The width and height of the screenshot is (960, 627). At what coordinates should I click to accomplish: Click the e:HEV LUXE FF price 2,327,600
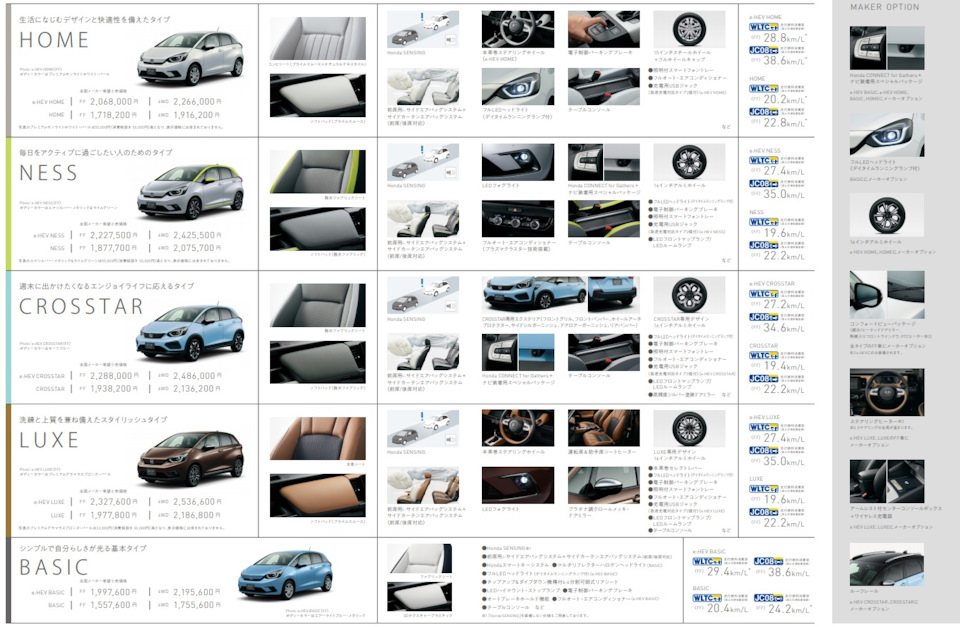pos(114,501)
